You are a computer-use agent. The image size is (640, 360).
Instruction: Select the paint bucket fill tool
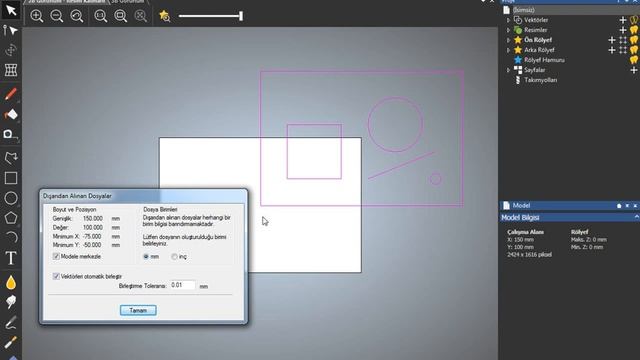pos(11,115)
